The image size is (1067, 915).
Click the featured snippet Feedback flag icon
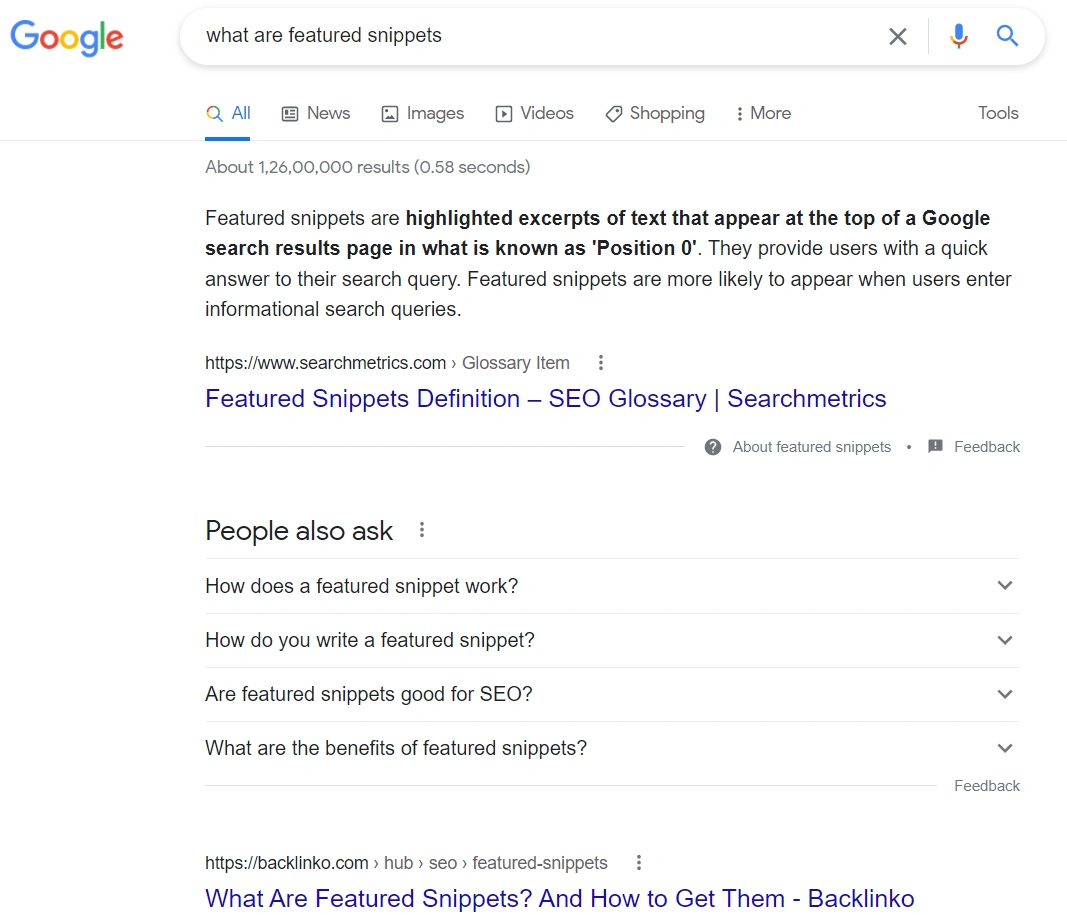[936, 447]
